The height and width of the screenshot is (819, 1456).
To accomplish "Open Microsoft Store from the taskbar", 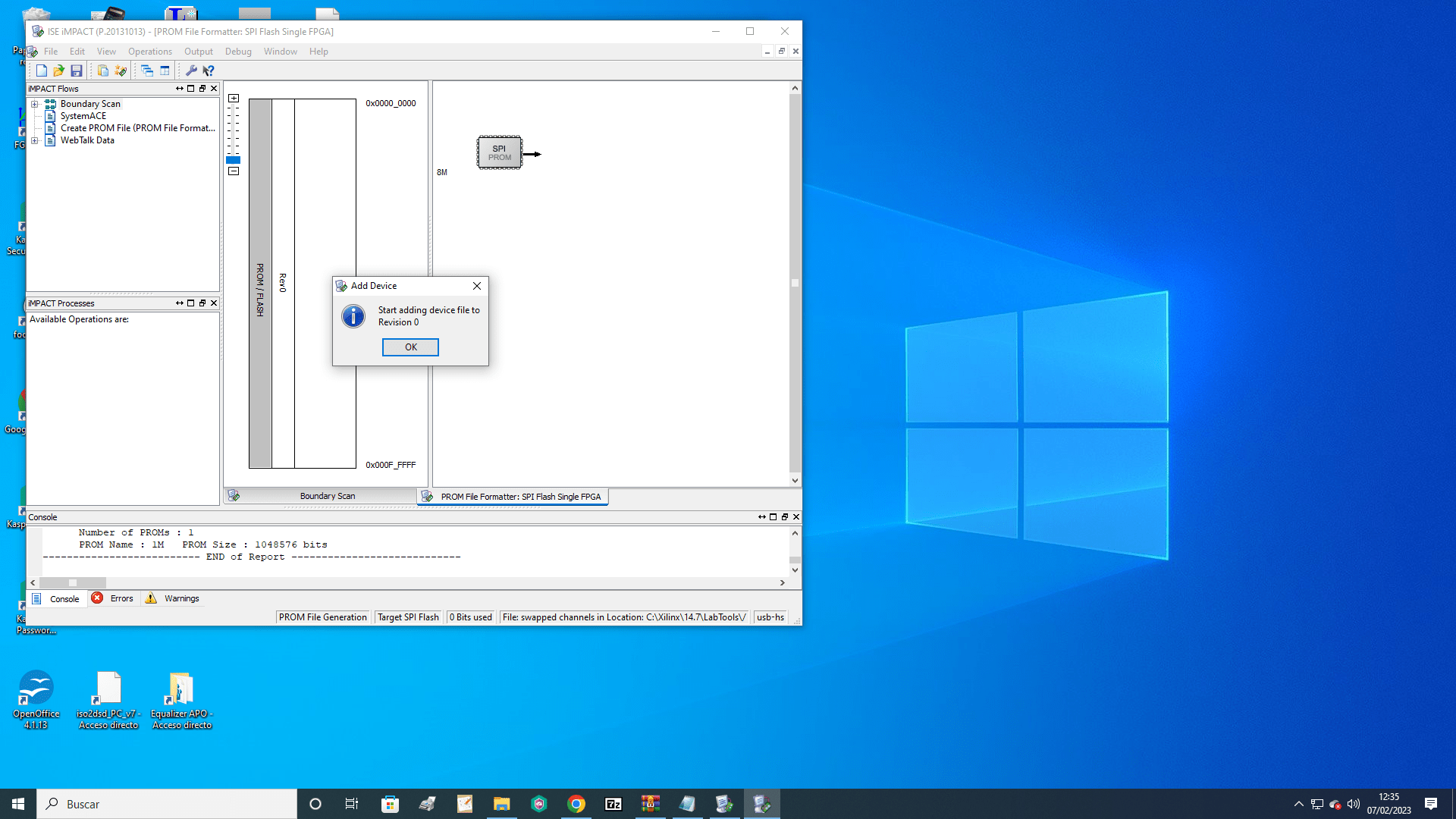I will pos(390,804).
